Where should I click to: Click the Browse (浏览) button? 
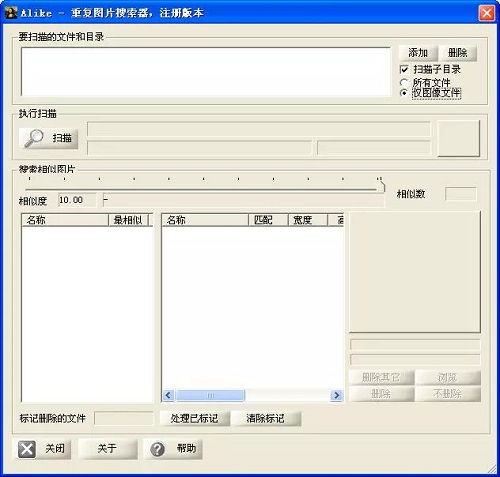[448, 378]
